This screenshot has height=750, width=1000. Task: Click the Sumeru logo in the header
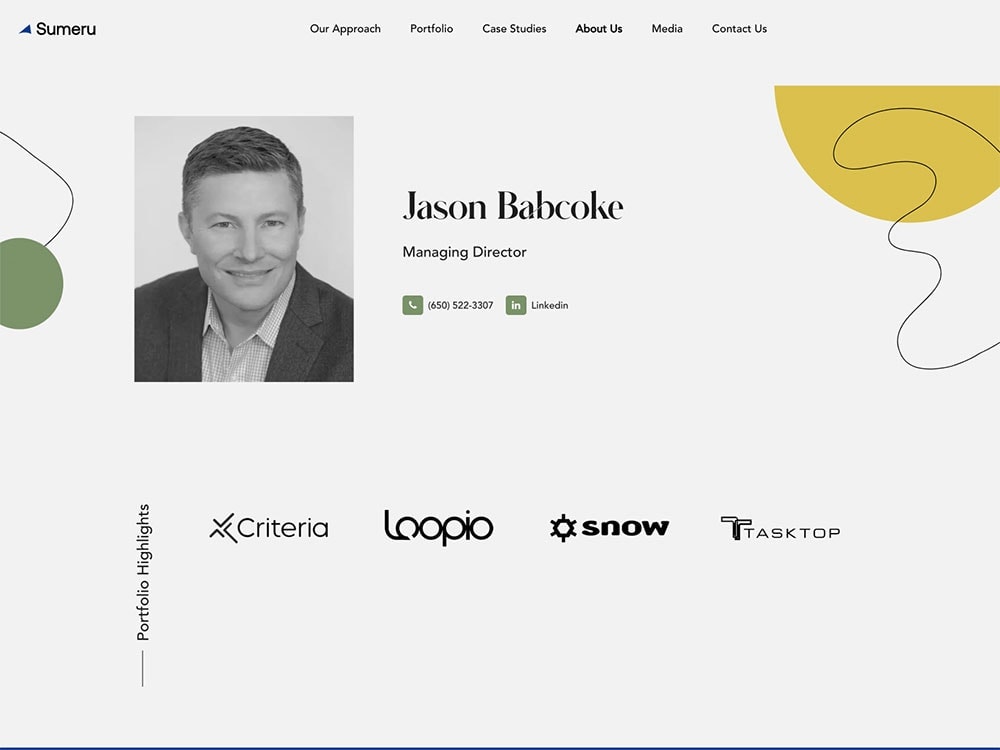click(57, 29)
